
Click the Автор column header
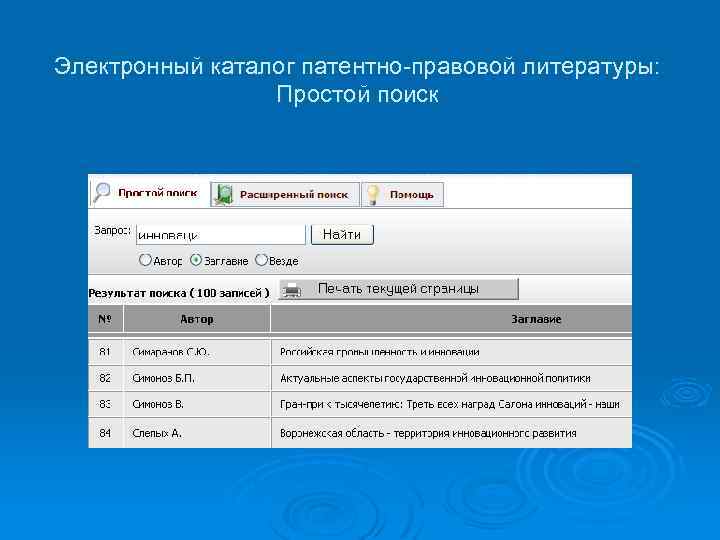[x=197, y=319]
